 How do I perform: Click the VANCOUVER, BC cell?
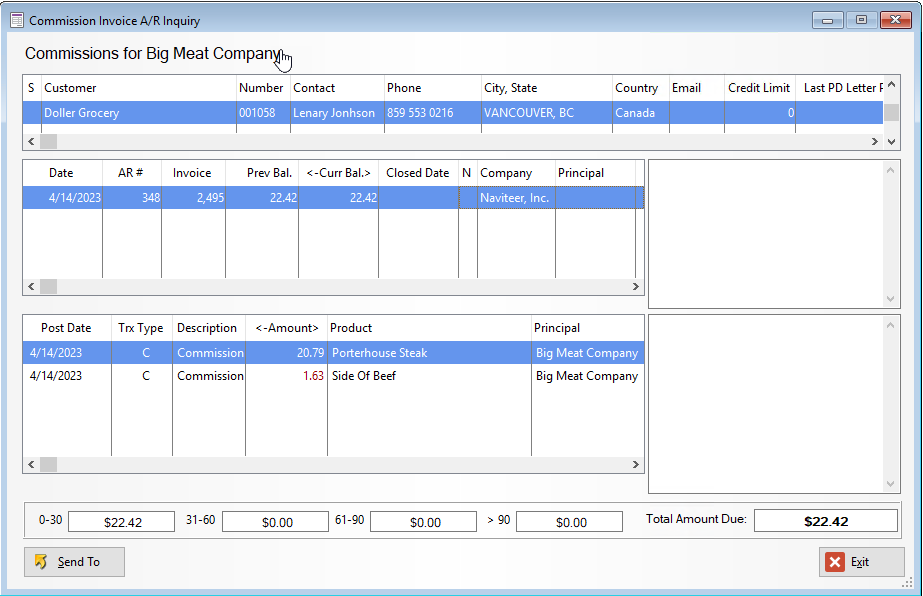pos(547,112)
